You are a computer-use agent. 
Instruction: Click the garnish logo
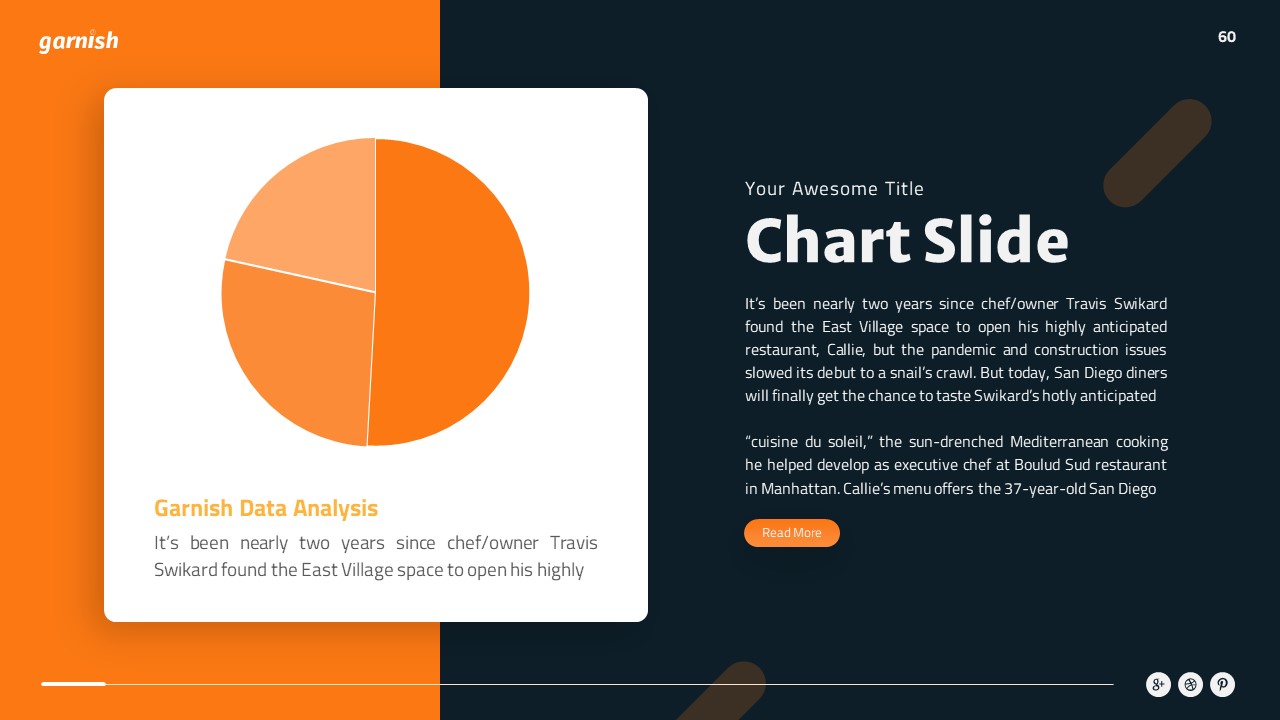click(78, 41)
